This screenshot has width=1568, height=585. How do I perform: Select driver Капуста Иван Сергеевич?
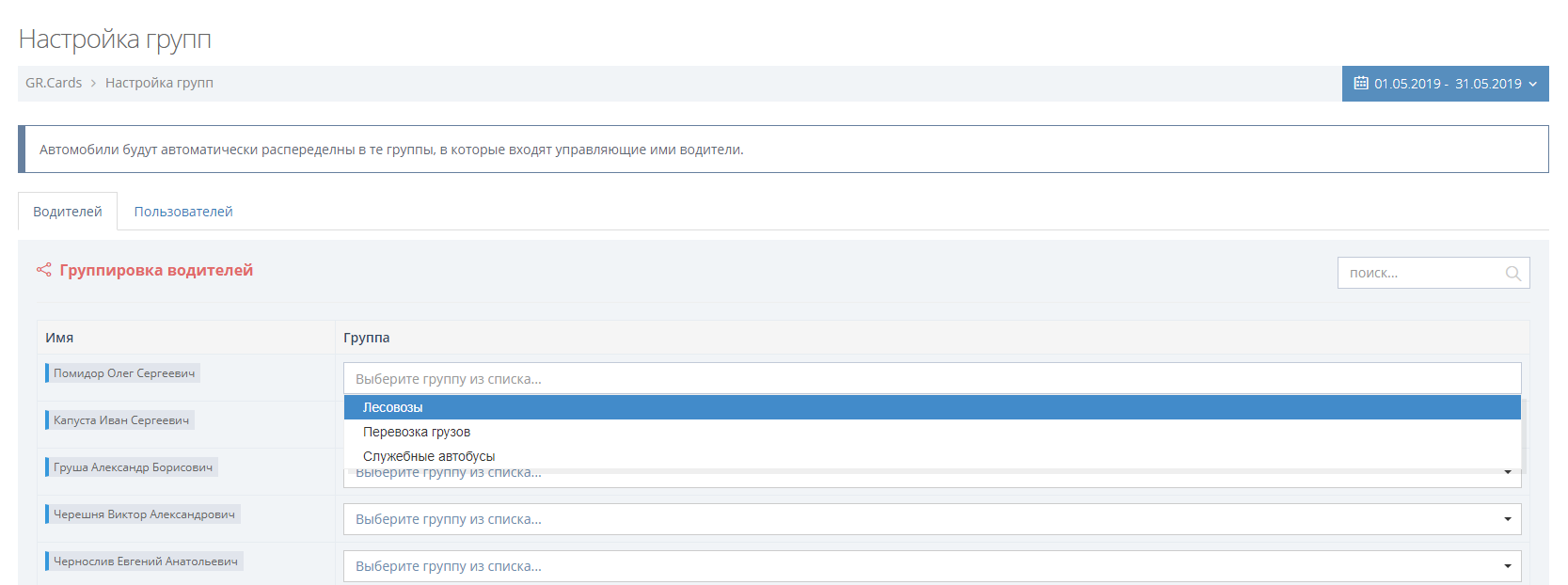tap(120, 420)
